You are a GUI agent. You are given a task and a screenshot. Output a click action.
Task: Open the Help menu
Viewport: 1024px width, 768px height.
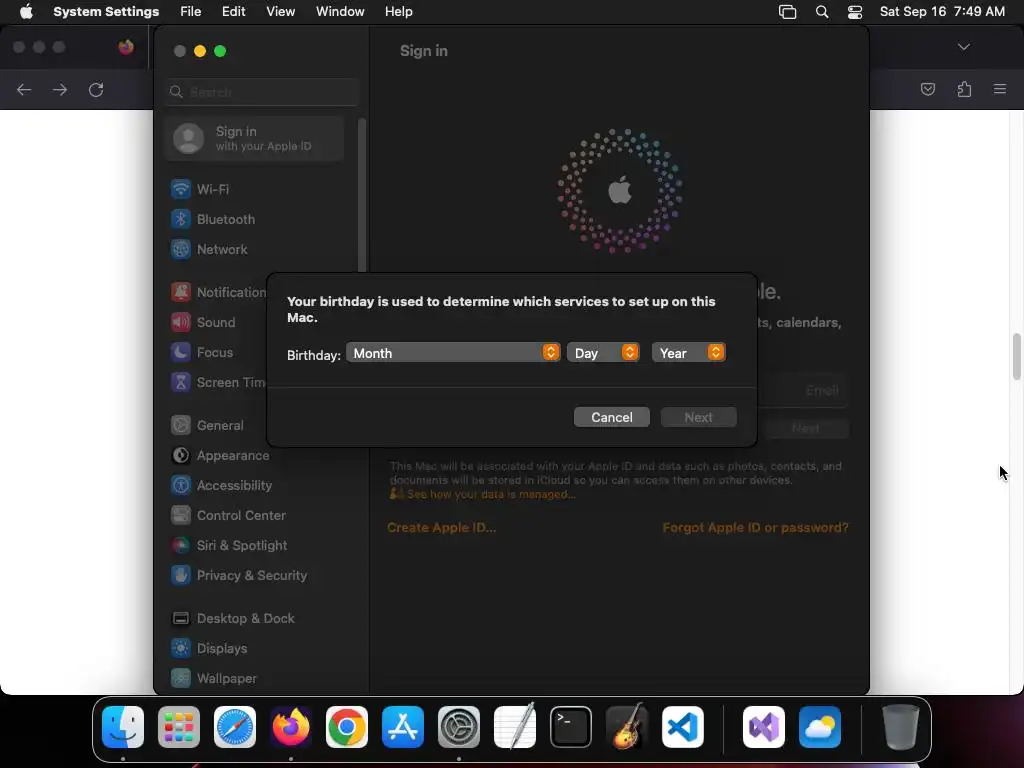pyautogui.click(x=398, y=12)
